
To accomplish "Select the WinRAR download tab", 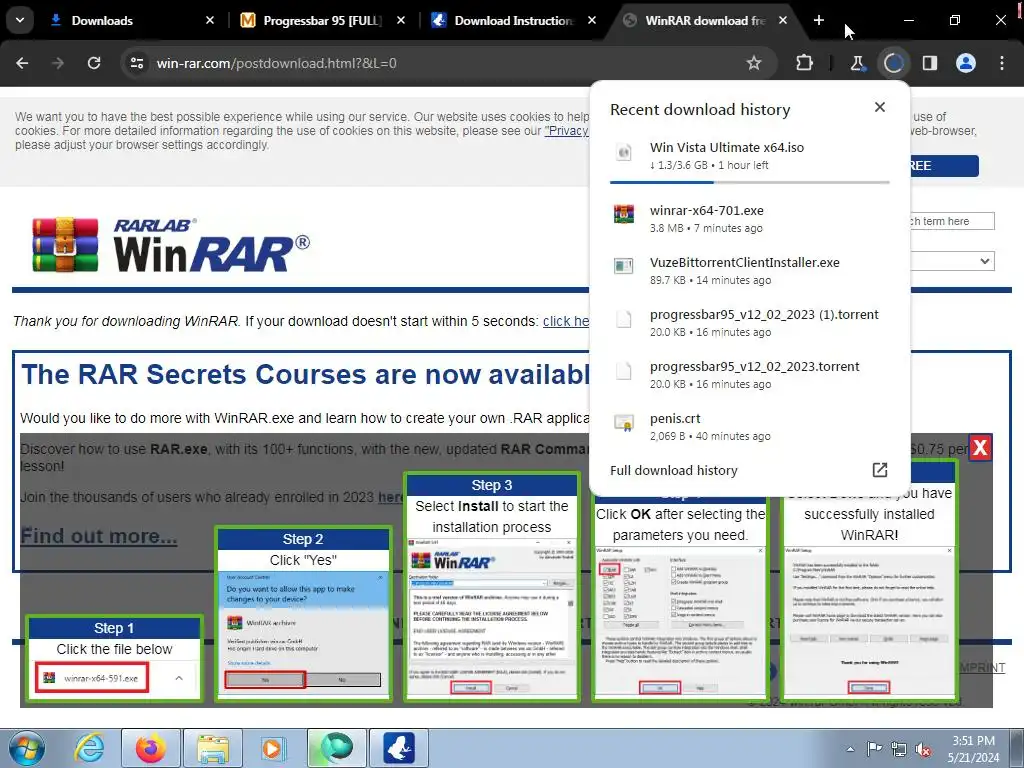I will (705, 21).
